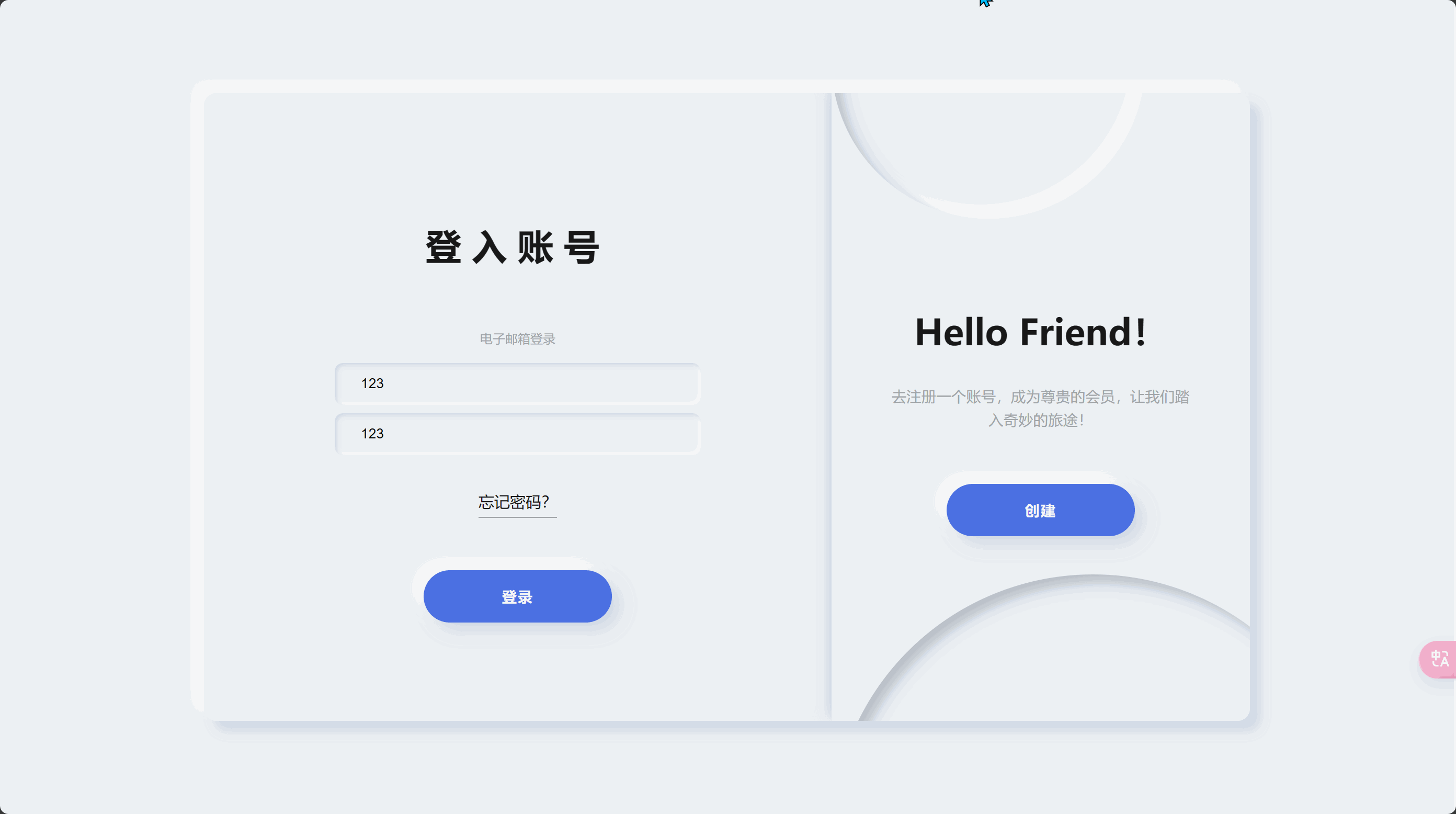The height and width of the screenshot is (814, 1456).
Task: Focus the lower input field containing 123
Action: [517, 434]
